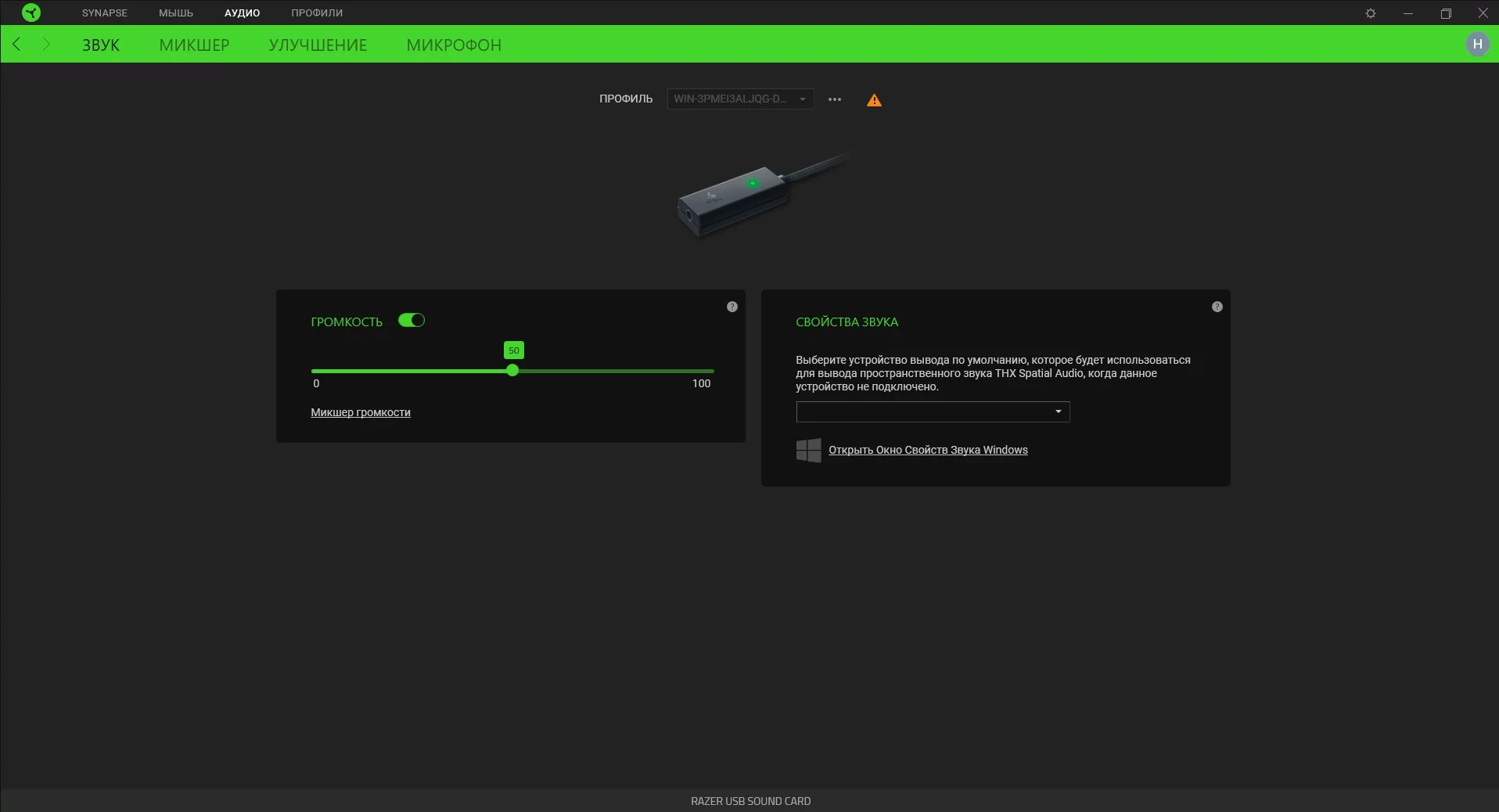
Task: Open the Улучшение tab
Action: click(318, 45)
